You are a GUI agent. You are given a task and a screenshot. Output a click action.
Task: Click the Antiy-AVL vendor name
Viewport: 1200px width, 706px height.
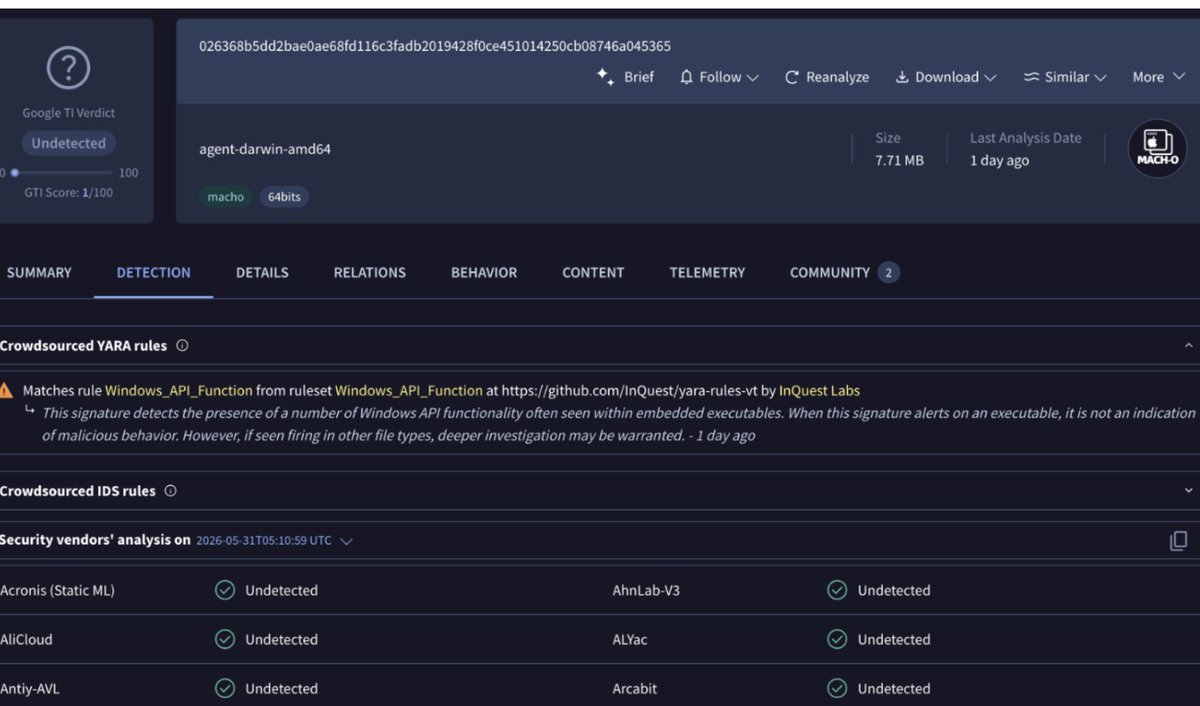[x=30, y=688]
